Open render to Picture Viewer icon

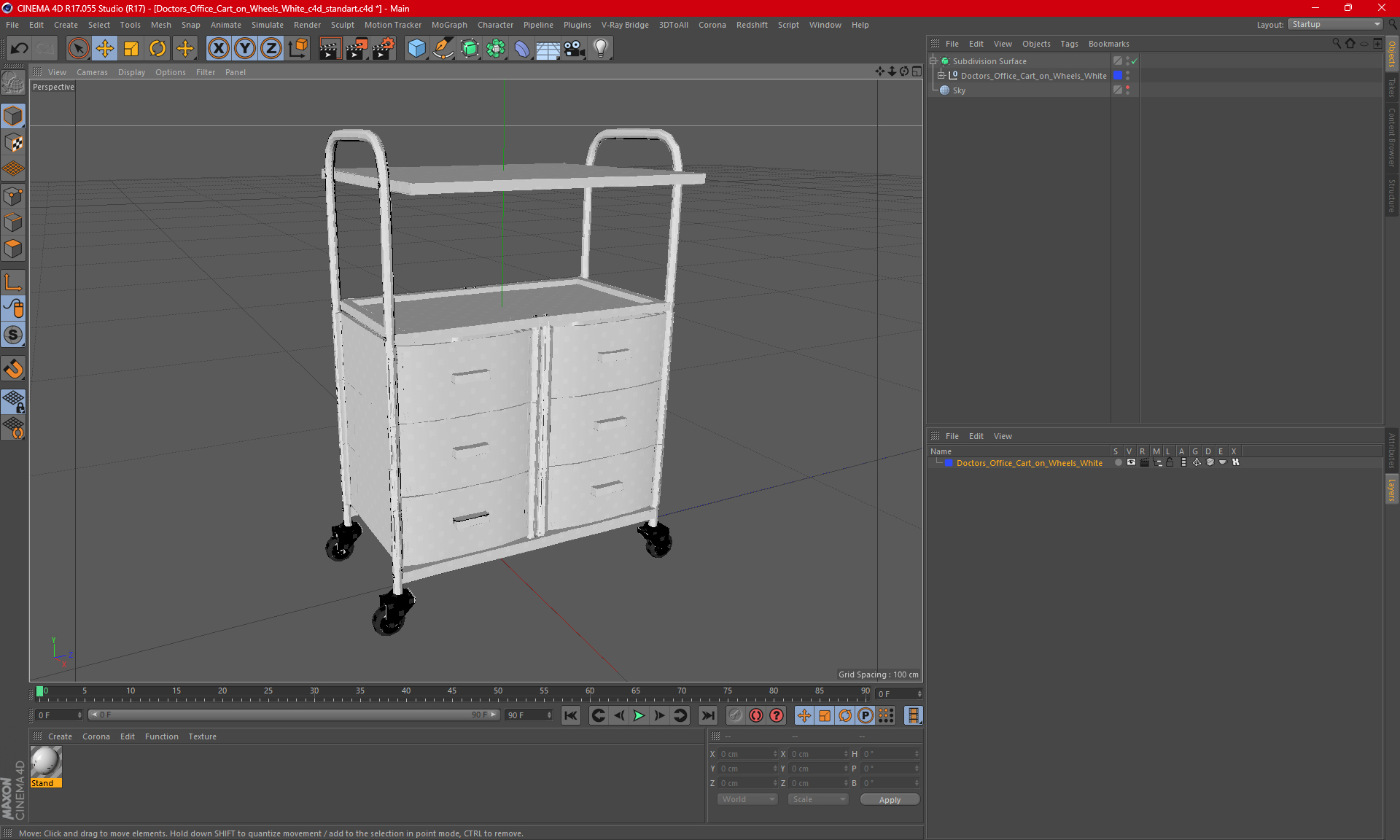[357, 48]
